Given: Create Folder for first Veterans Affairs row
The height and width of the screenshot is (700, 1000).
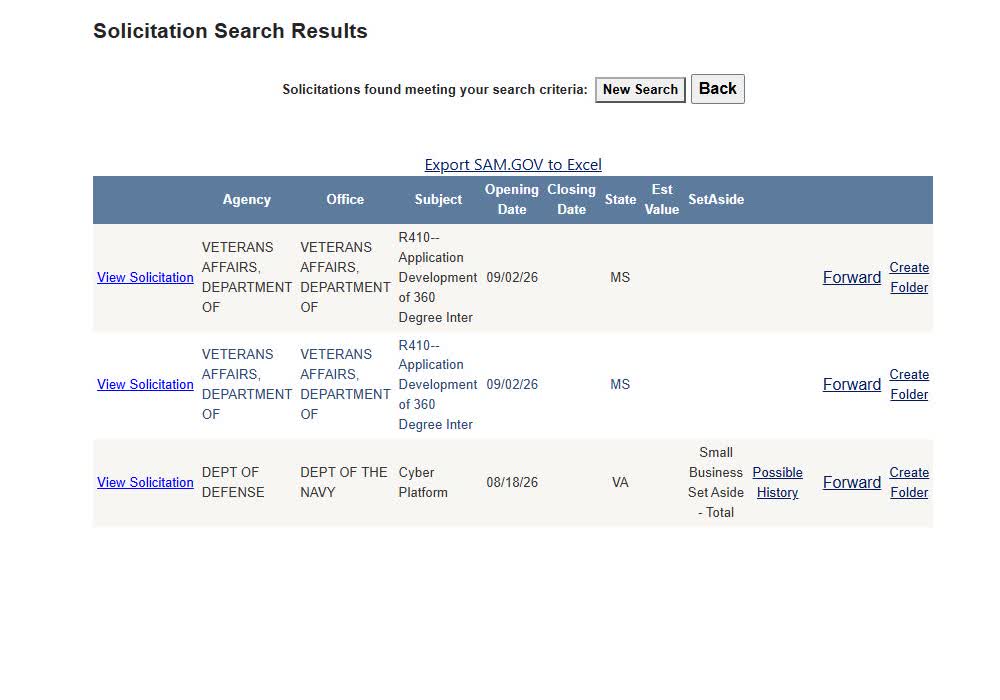Looking at the screenshot, I should pyautogui.click(x=909, y=277).
